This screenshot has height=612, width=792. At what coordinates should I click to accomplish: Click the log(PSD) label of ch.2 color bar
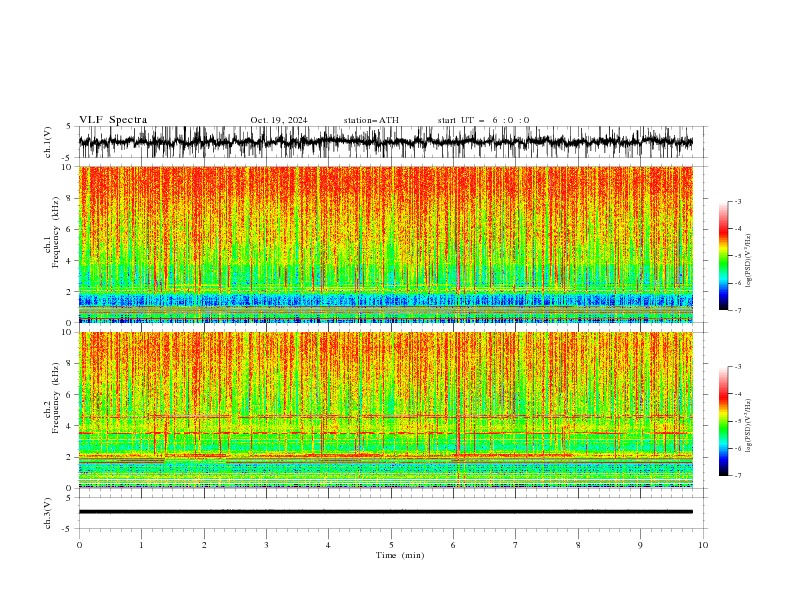749,426
